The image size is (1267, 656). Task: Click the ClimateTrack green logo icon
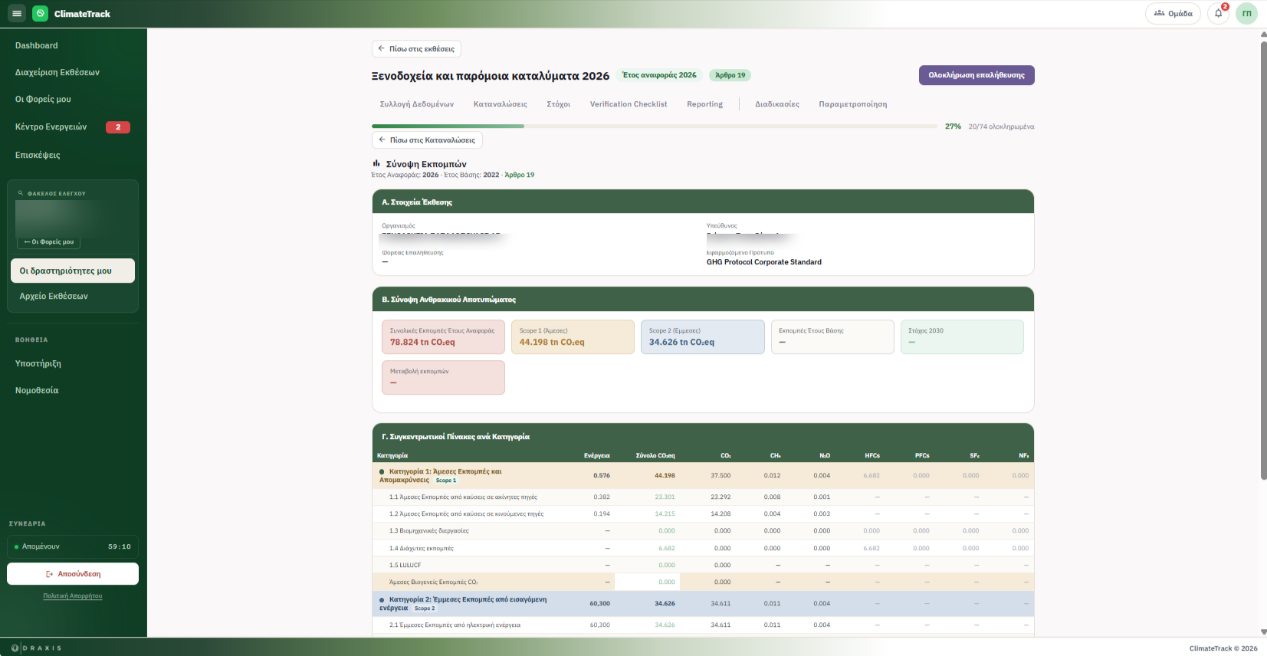click(40, 13)
